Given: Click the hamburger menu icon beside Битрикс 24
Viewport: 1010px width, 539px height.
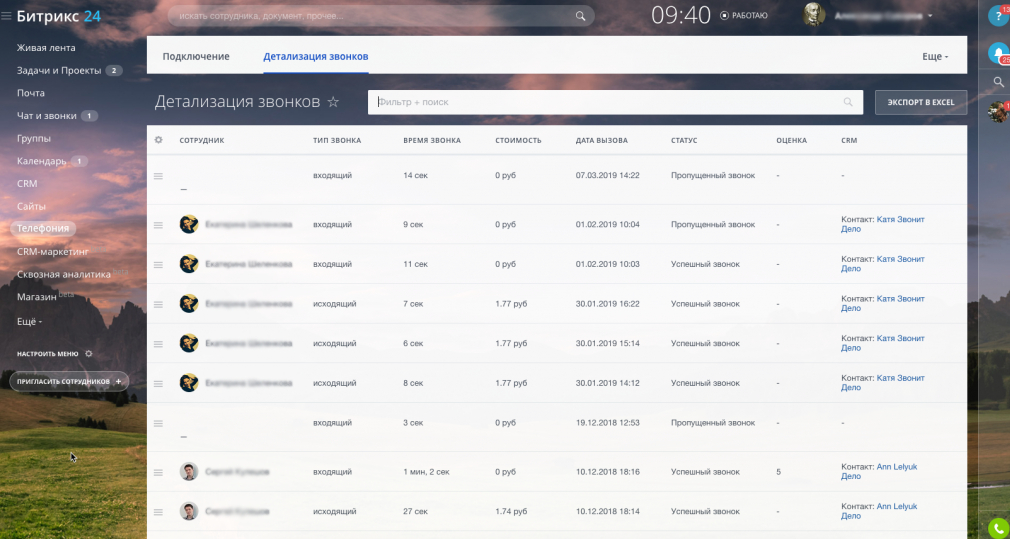Looking at the screenshot, I should pos(7,17).
